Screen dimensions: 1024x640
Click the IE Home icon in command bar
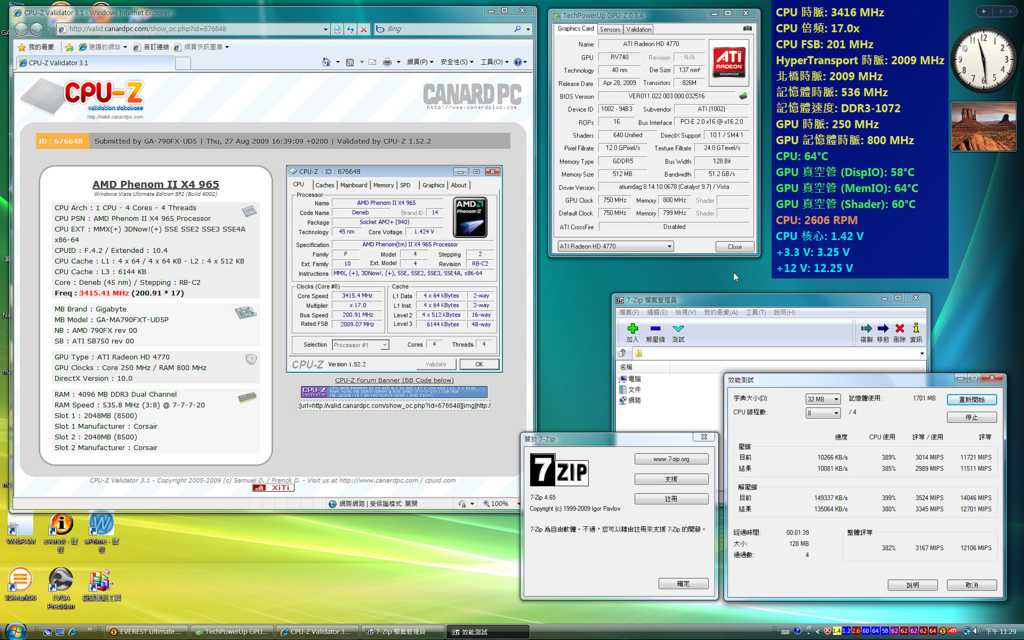click(326, 62)
